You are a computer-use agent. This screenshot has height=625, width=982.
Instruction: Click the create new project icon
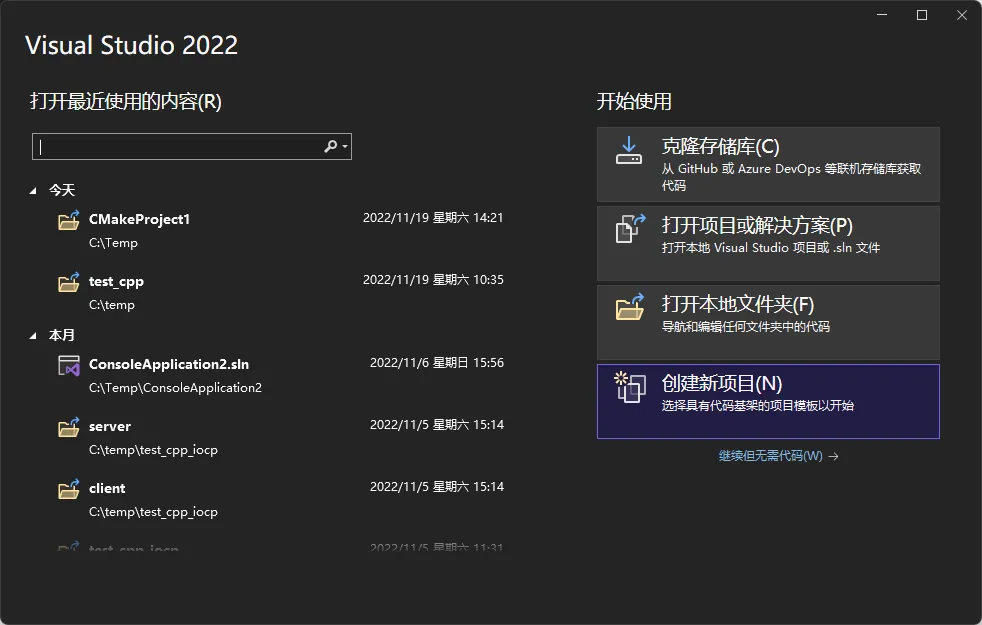click(630, 387)
